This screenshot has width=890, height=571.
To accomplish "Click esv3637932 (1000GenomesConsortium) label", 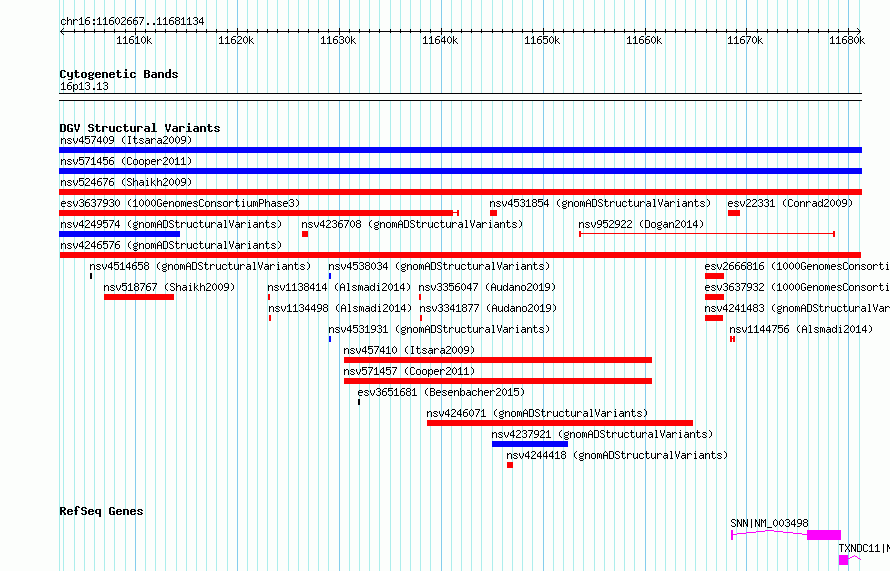I will 797,287.
